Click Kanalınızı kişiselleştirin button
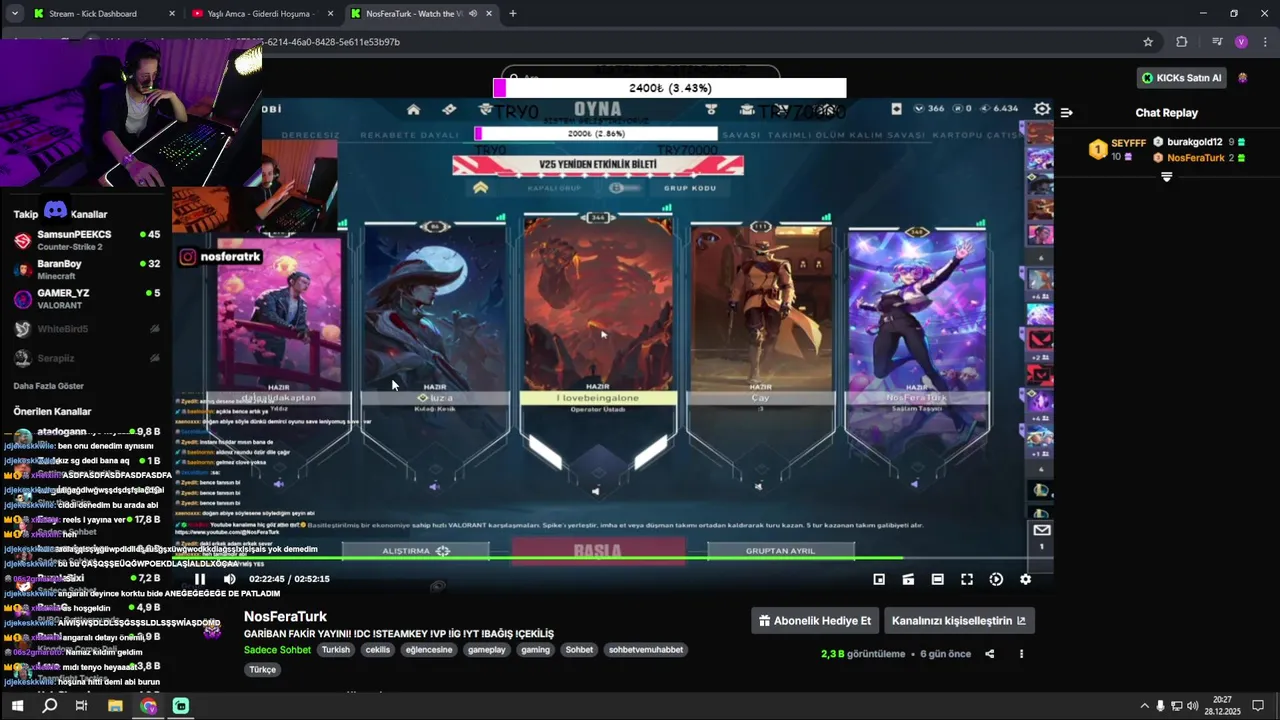This screenshot has width=1280, height=720. pyautogui.click(x=959, y=621)
